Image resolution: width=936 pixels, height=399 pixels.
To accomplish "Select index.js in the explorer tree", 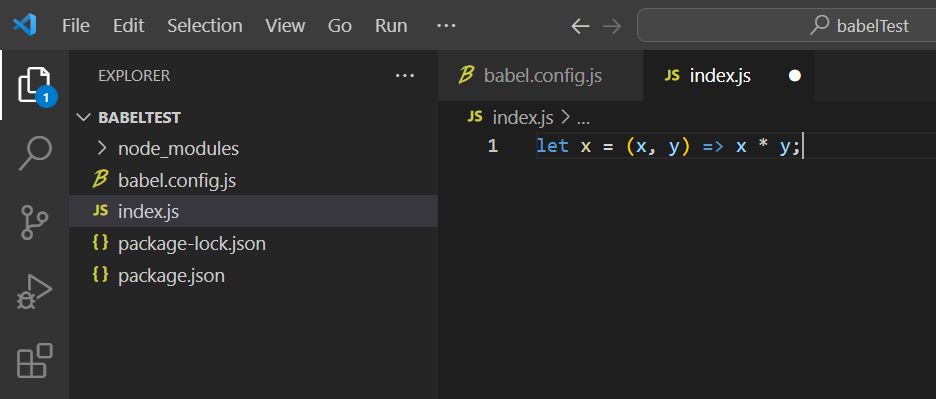I will tap(254, 211).
